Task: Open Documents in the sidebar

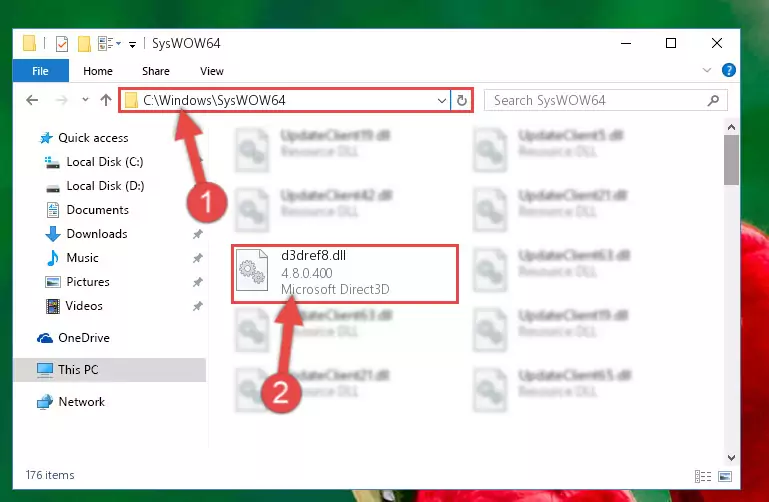Action: pos(98,210)
